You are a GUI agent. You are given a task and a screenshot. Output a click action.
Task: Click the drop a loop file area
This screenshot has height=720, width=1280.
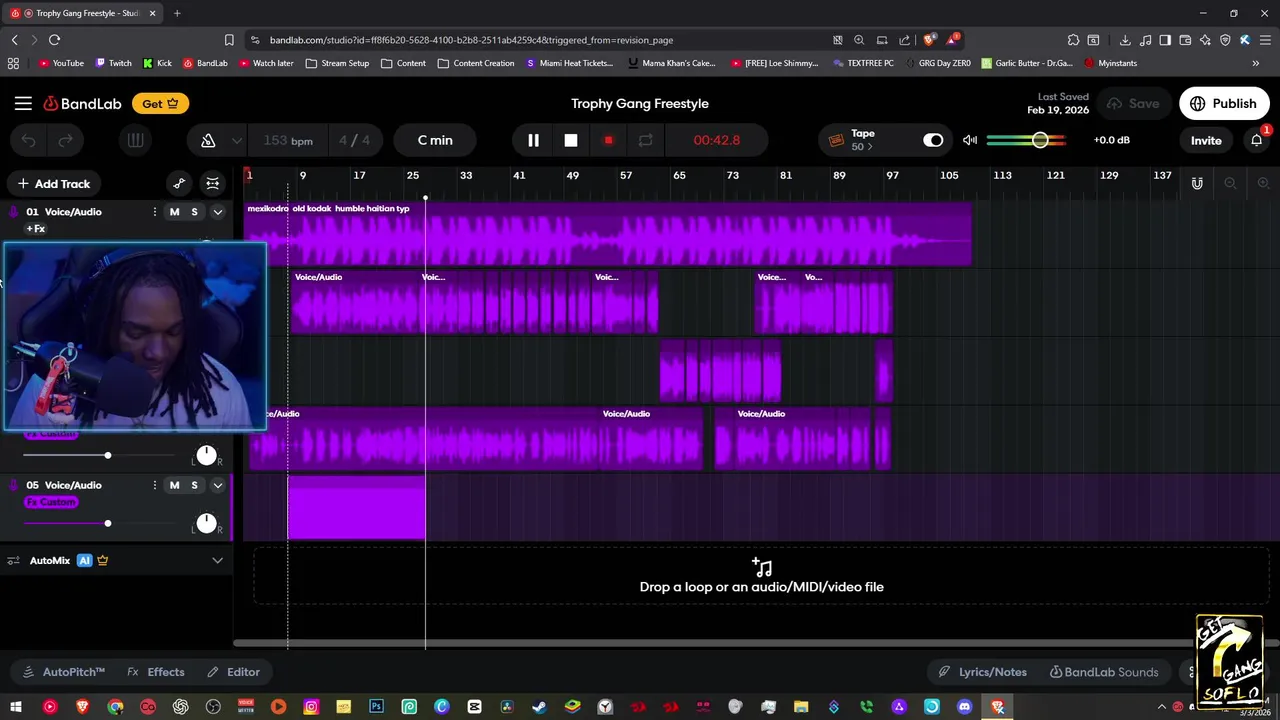coord(761,577)
